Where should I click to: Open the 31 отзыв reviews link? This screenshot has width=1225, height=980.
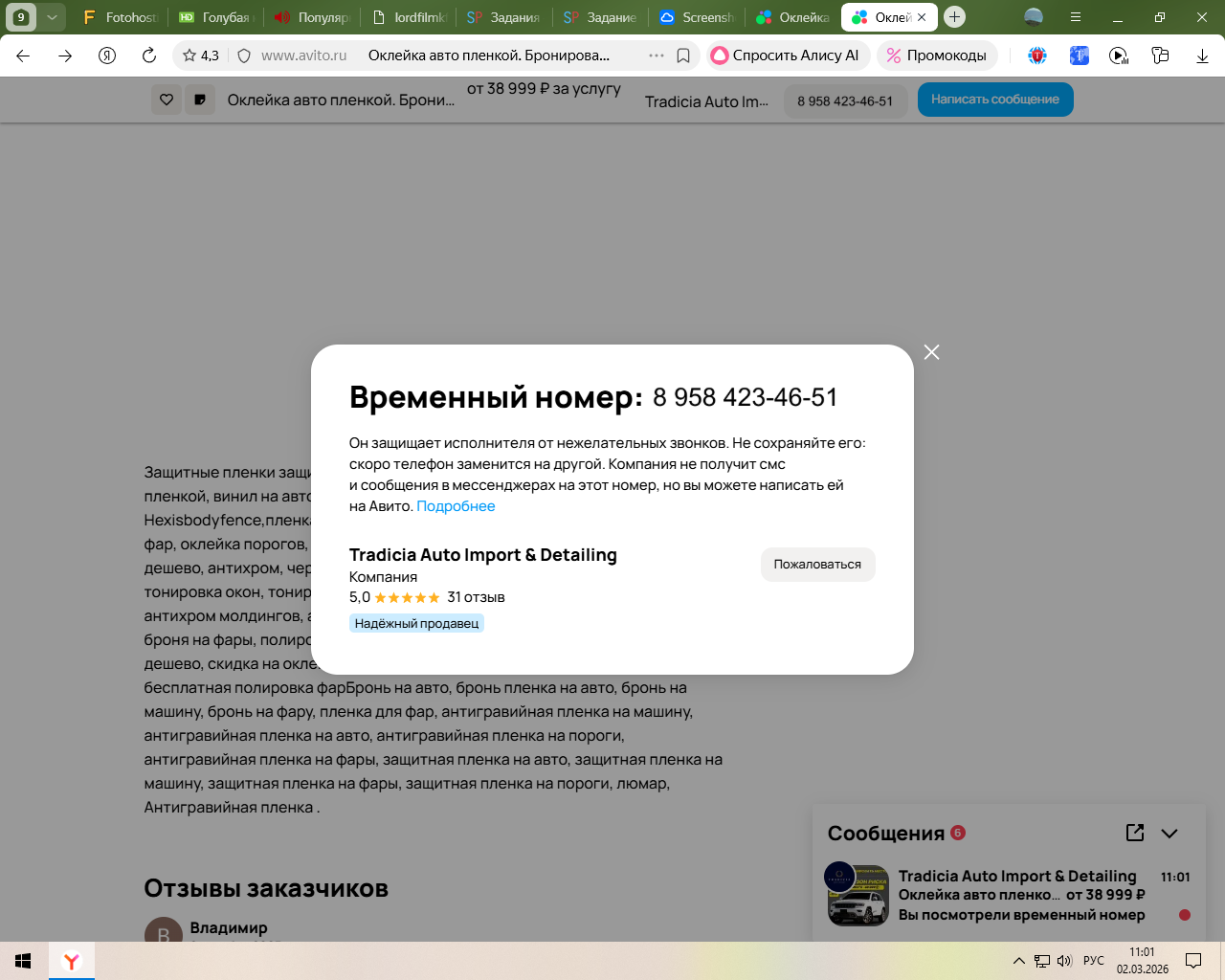coord(476,597)
